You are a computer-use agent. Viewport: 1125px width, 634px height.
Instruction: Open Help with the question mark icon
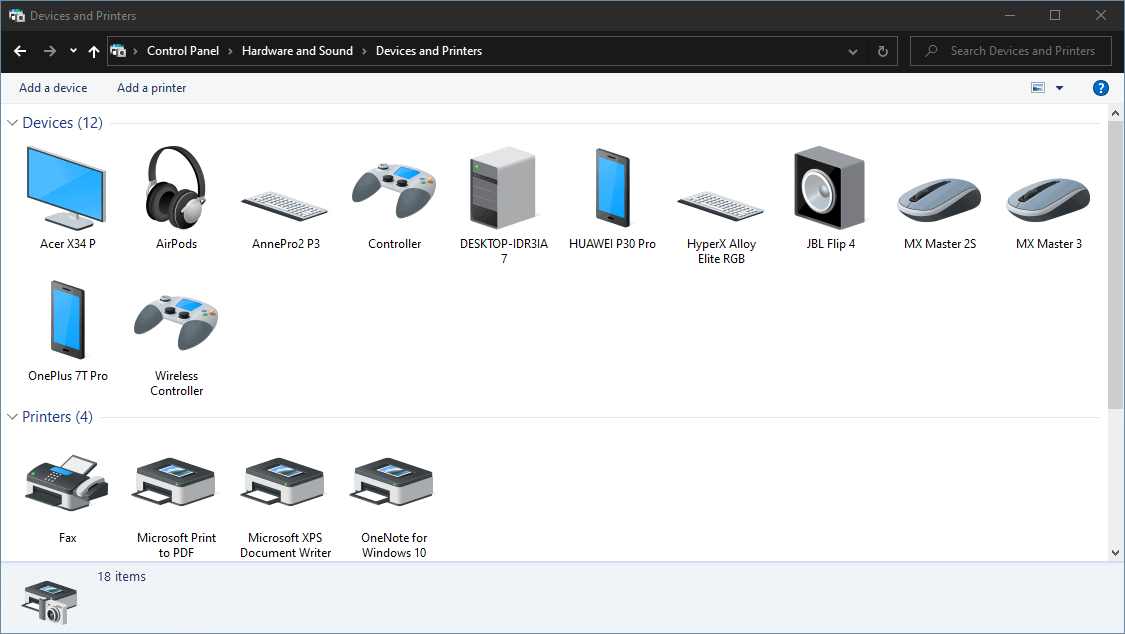click(x=1101, y=87)
